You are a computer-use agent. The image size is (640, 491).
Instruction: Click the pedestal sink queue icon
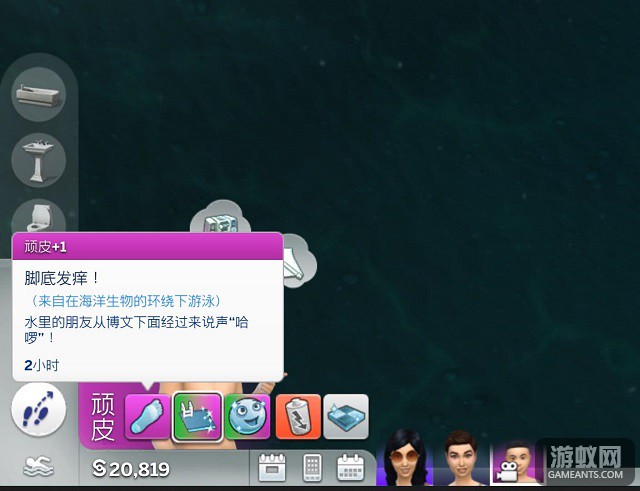[x=38, y=160]
